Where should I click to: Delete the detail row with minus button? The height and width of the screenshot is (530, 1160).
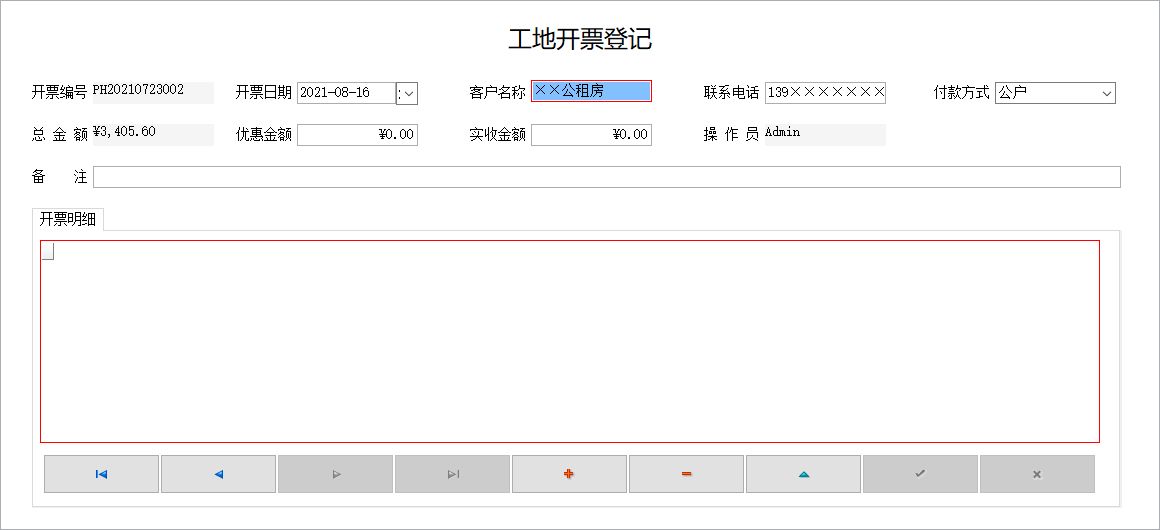pyautogui.click(x=687, y=474)
